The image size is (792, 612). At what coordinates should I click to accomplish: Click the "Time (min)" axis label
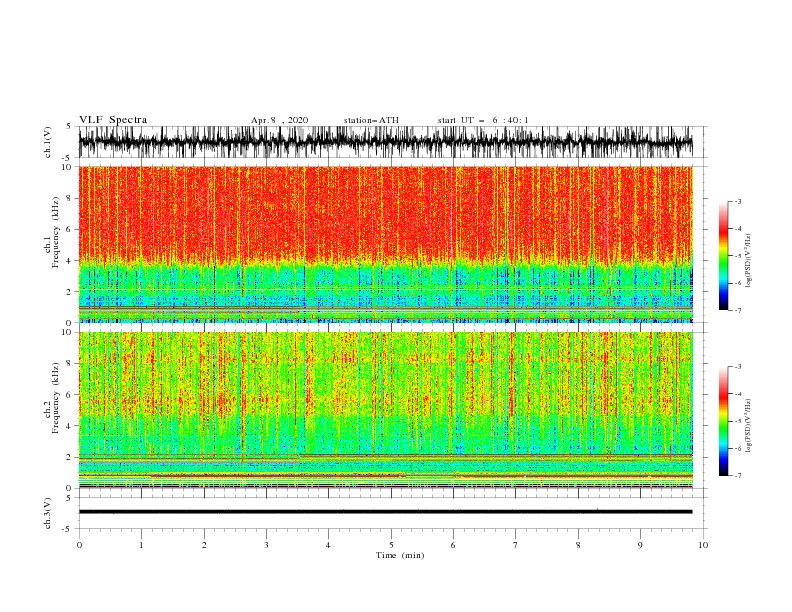pos(400,555)
